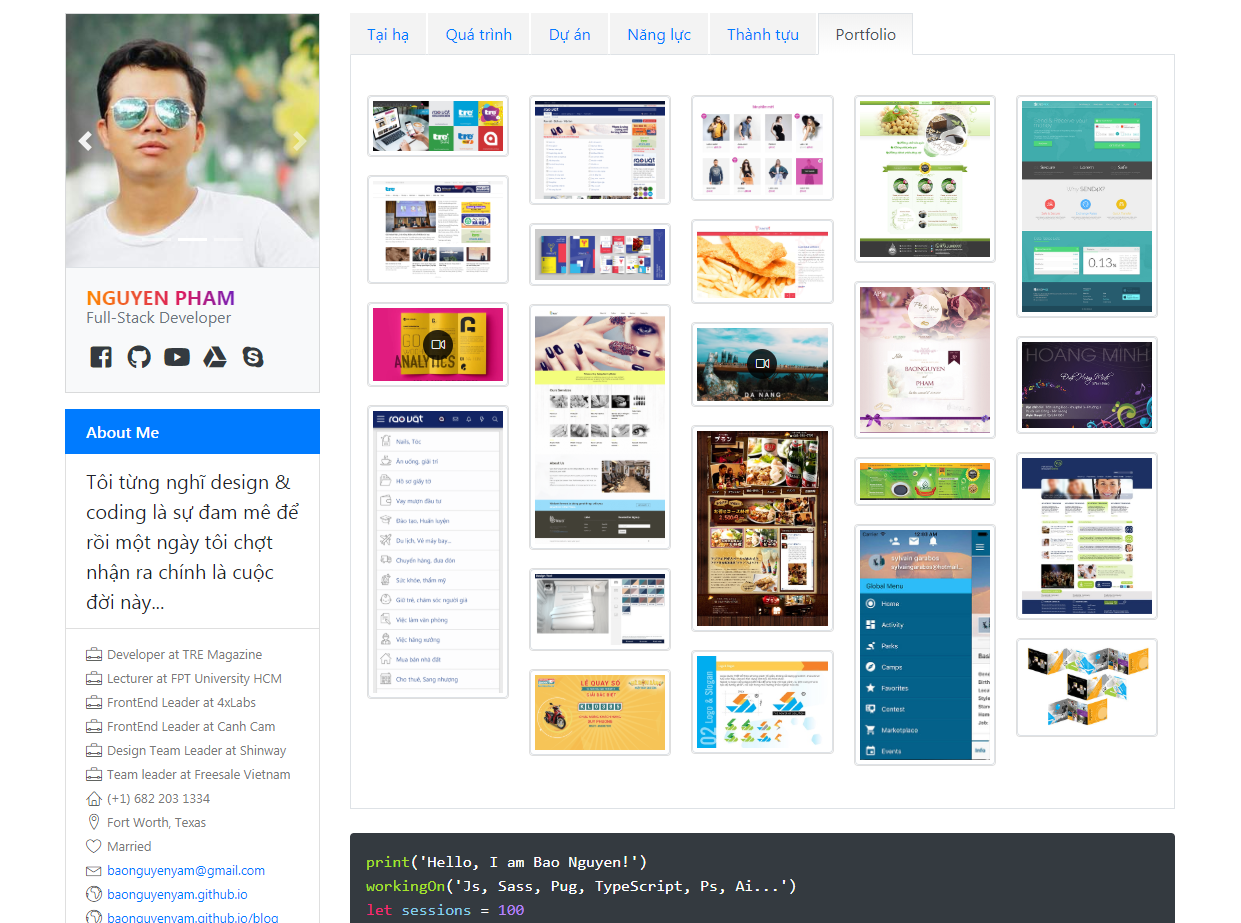
Task: Play the Da Nang video thumbnail
Action: [x=762, y=364]
